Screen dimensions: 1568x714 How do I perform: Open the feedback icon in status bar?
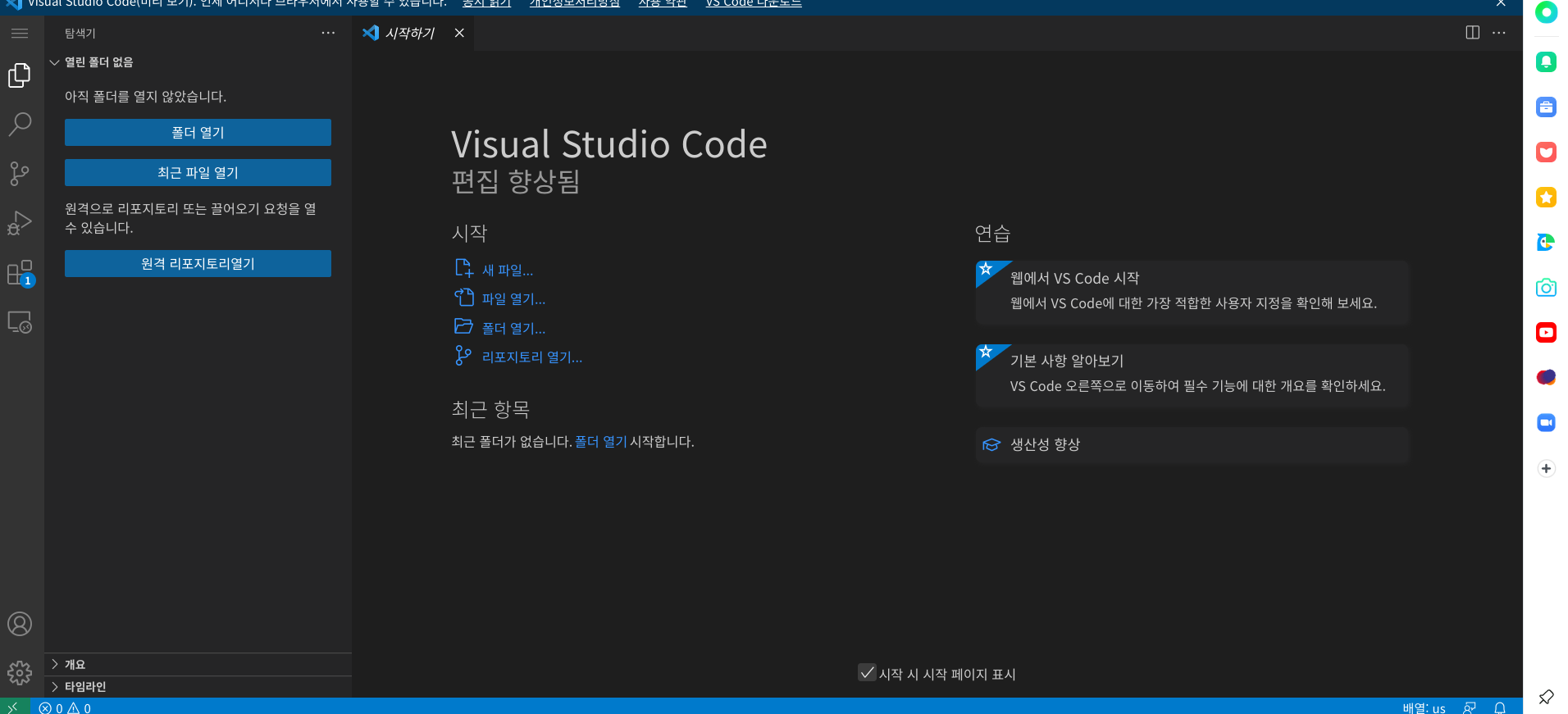[x=1470, y=707]
